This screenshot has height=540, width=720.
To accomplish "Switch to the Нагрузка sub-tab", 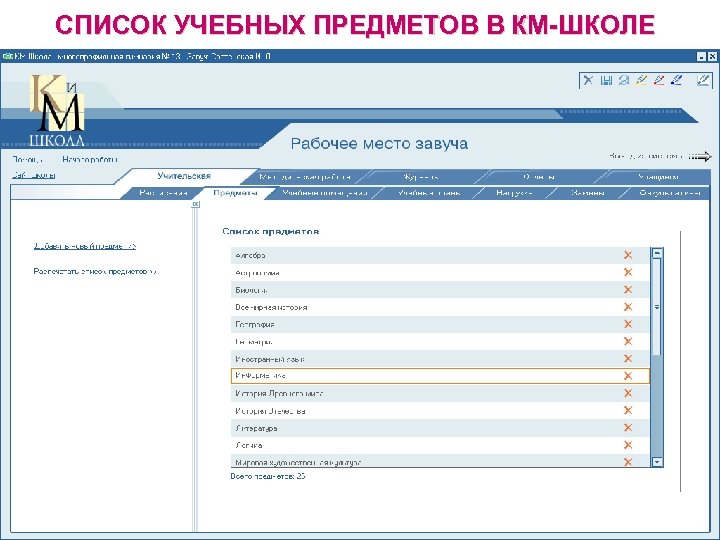I will pyautogui.click(x=514, y=193).
